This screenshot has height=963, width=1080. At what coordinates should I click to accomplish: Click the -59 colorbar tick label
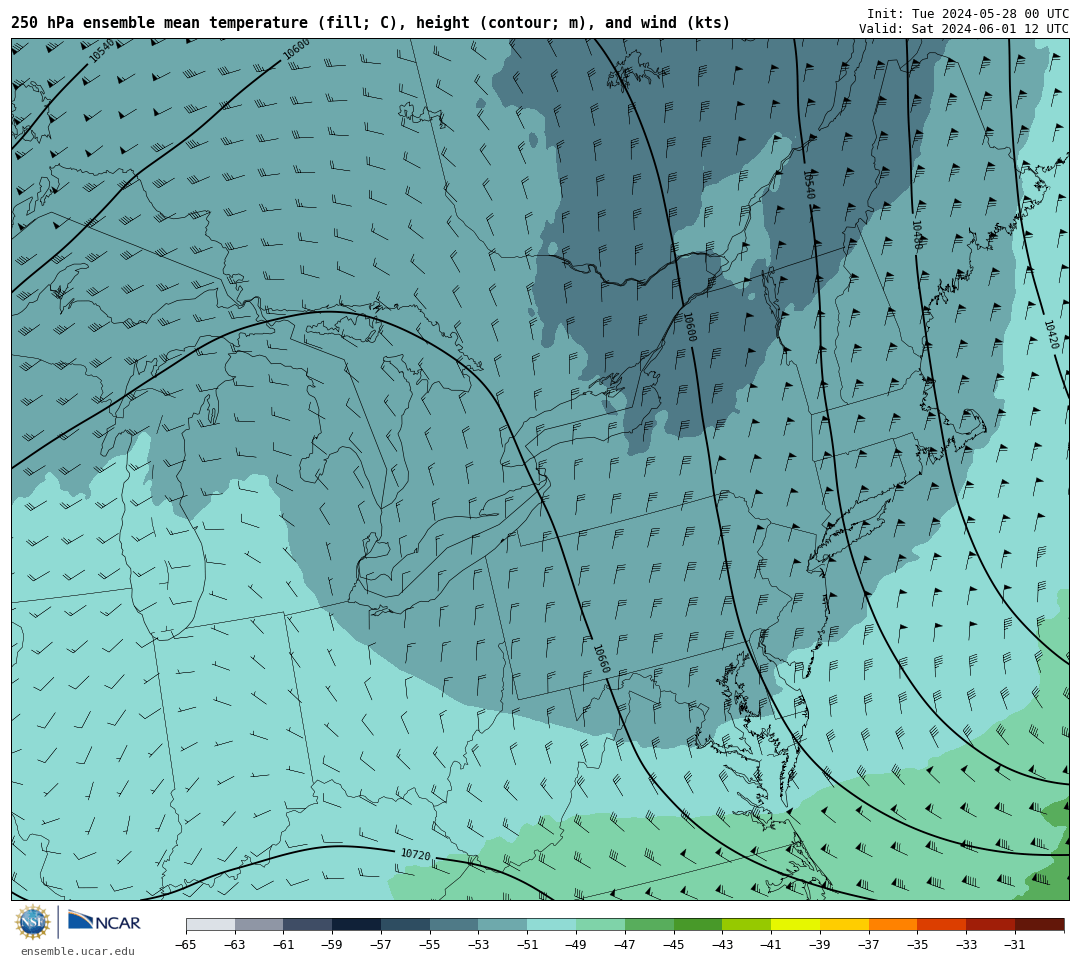332,945
